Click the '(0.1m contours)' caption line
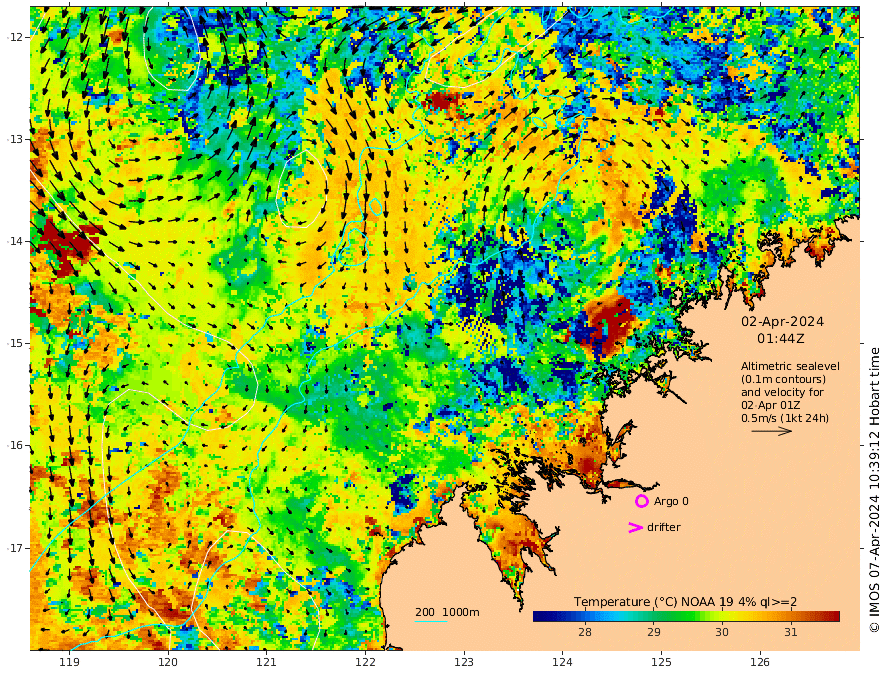The width and height of the screenshot is (880, 680). 783,379
